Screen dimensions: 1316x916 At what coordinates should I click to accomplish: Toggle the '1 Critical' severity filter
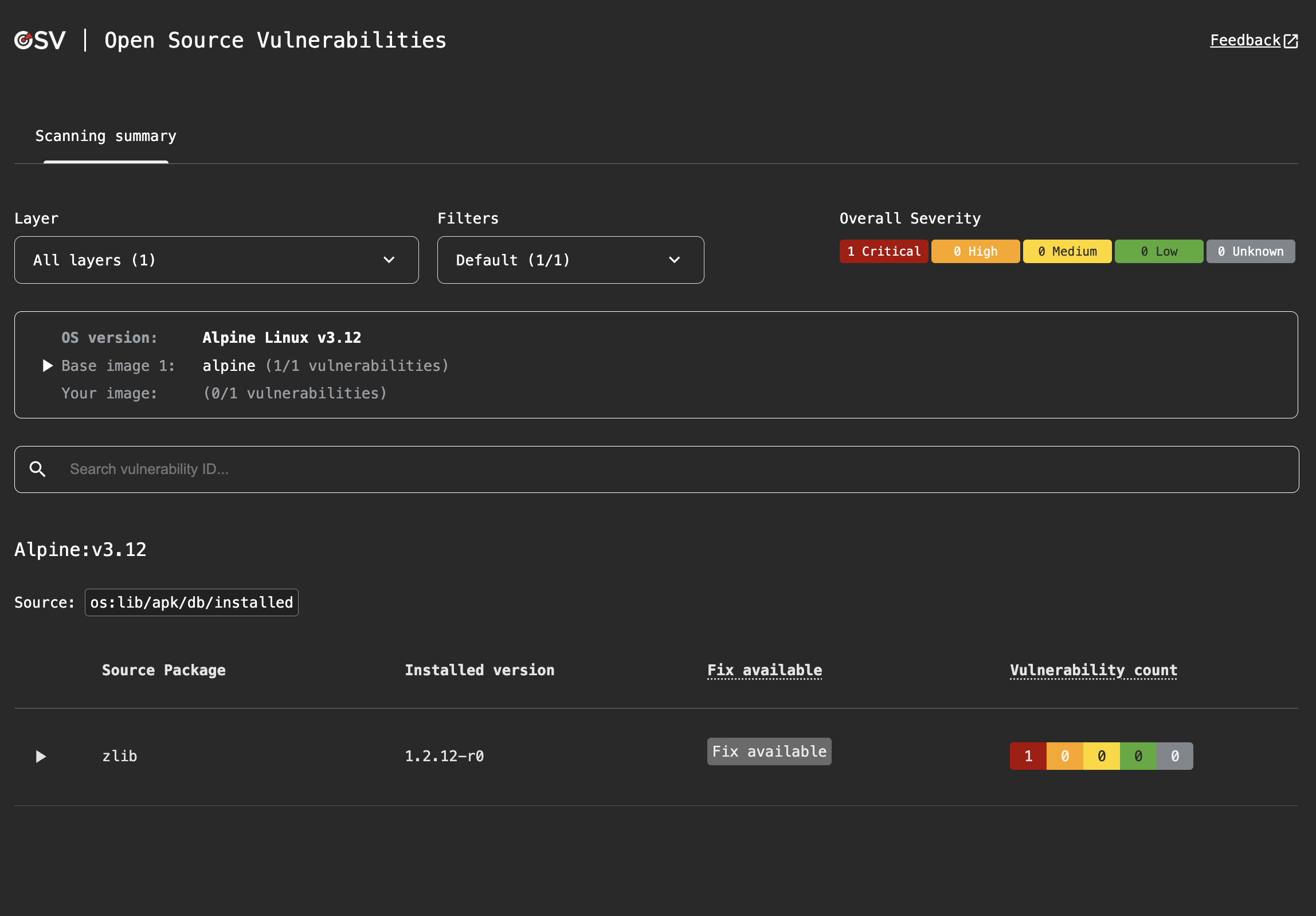point(883,251)
